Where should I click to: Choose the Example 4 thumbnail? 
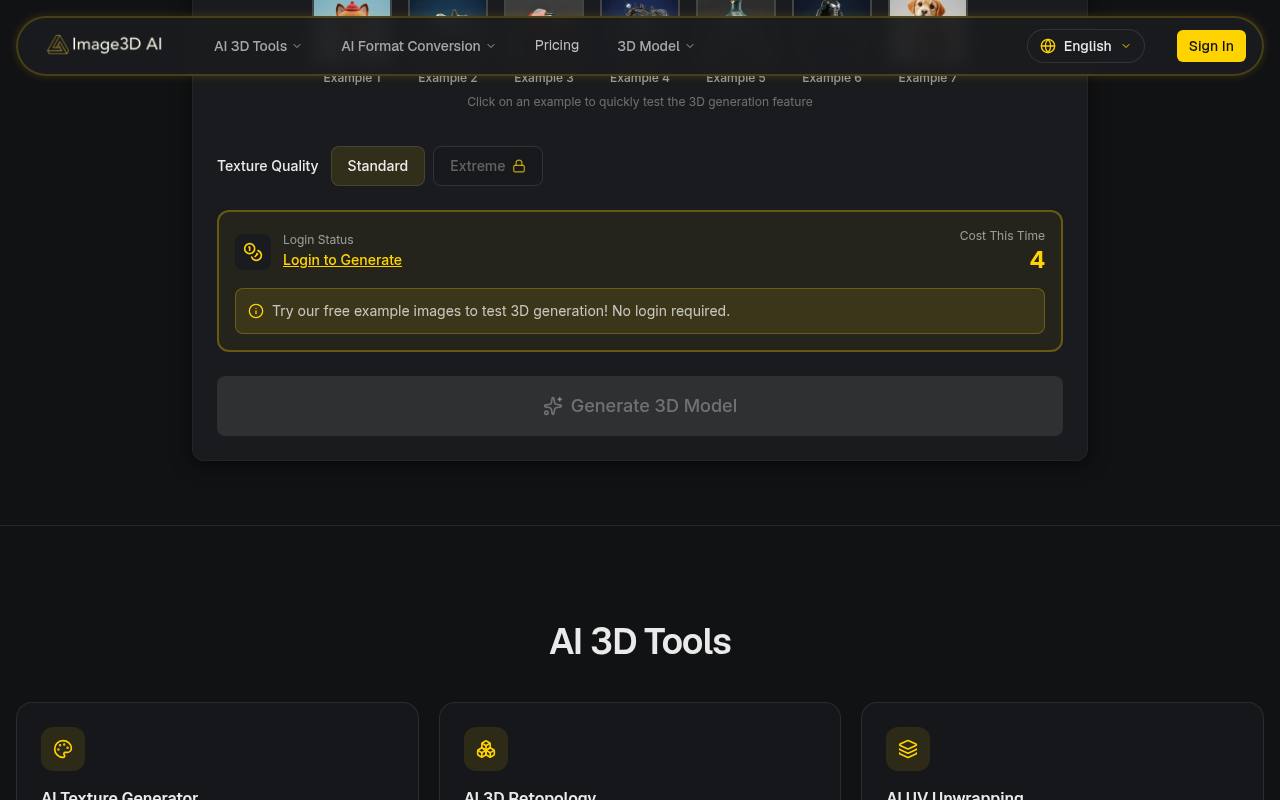pyautogui.click(x=640, y=9)
